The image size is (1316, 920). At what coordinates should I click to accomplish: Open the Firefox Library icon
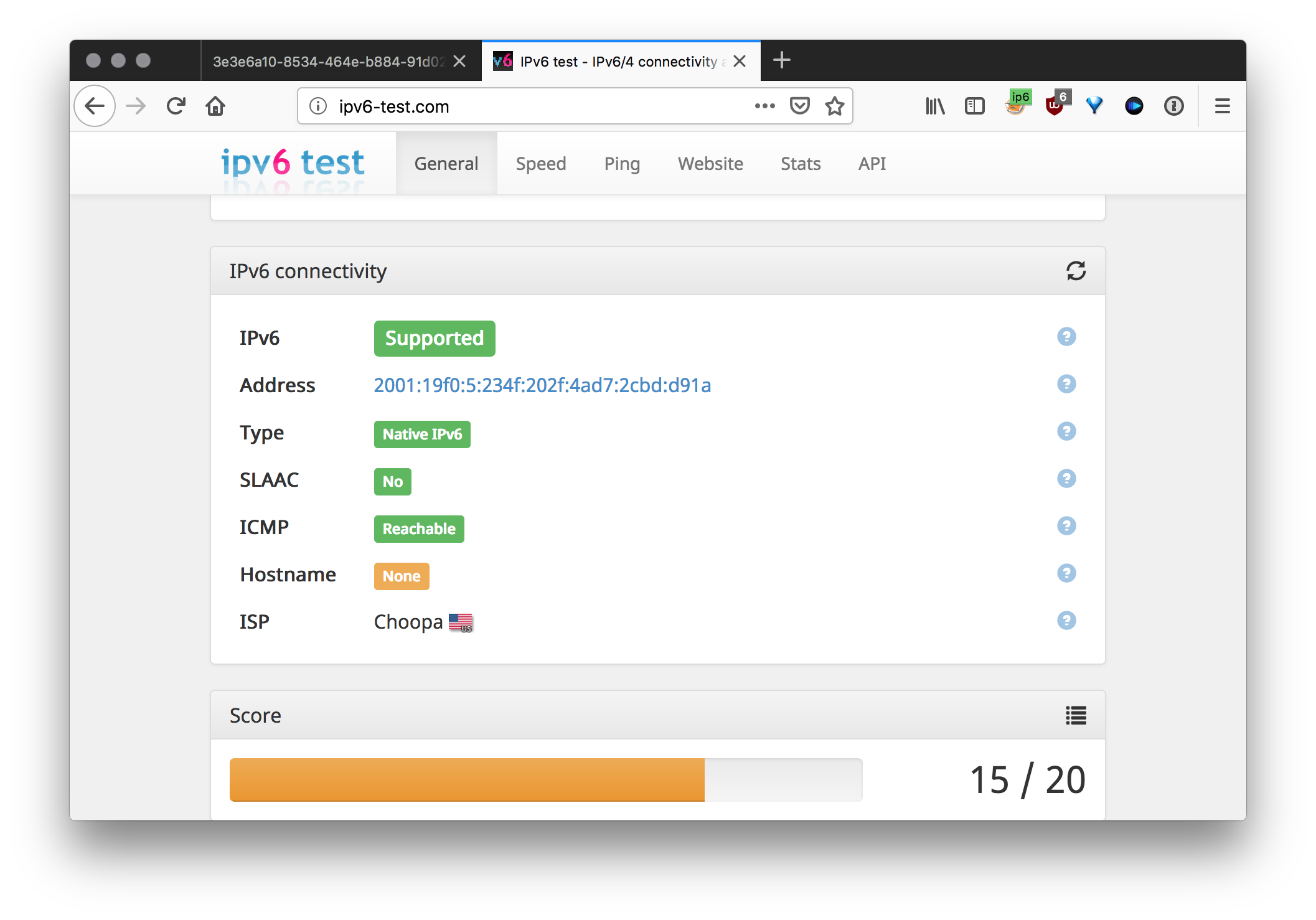tap(934, 106)
